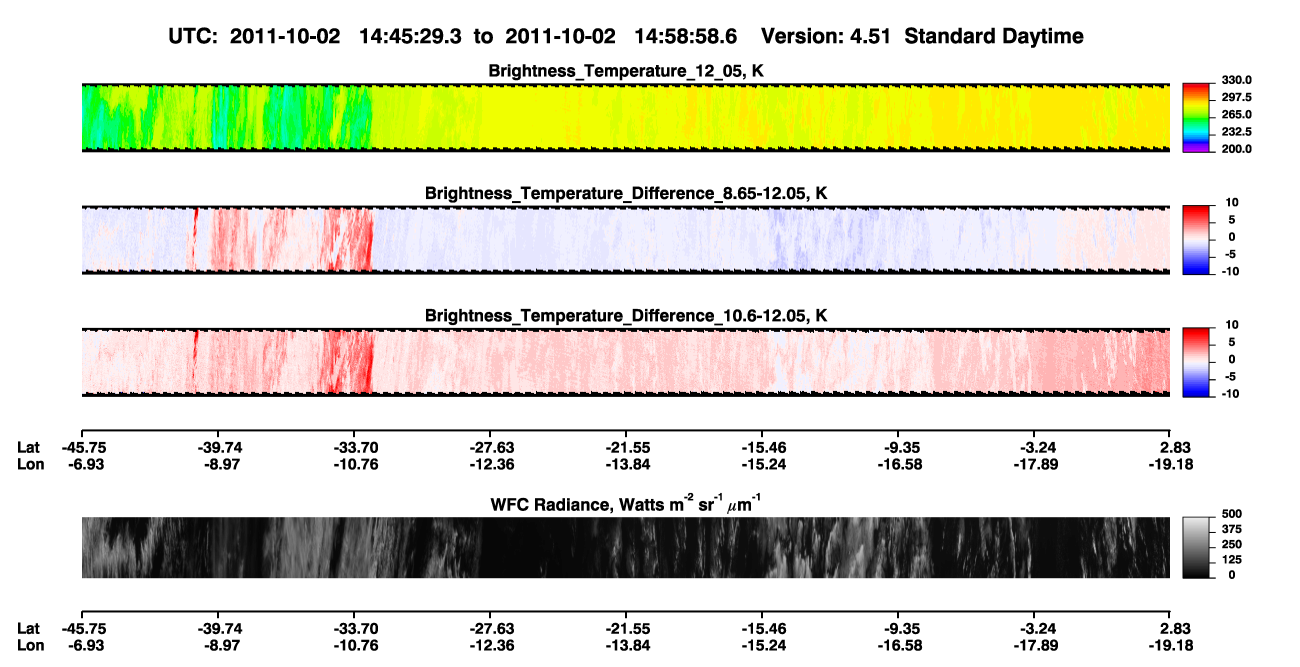Viewport: 1300px width, 667px height.
Task: Click the 232.5 colorbar label
Action: [x=1238, y=132]
